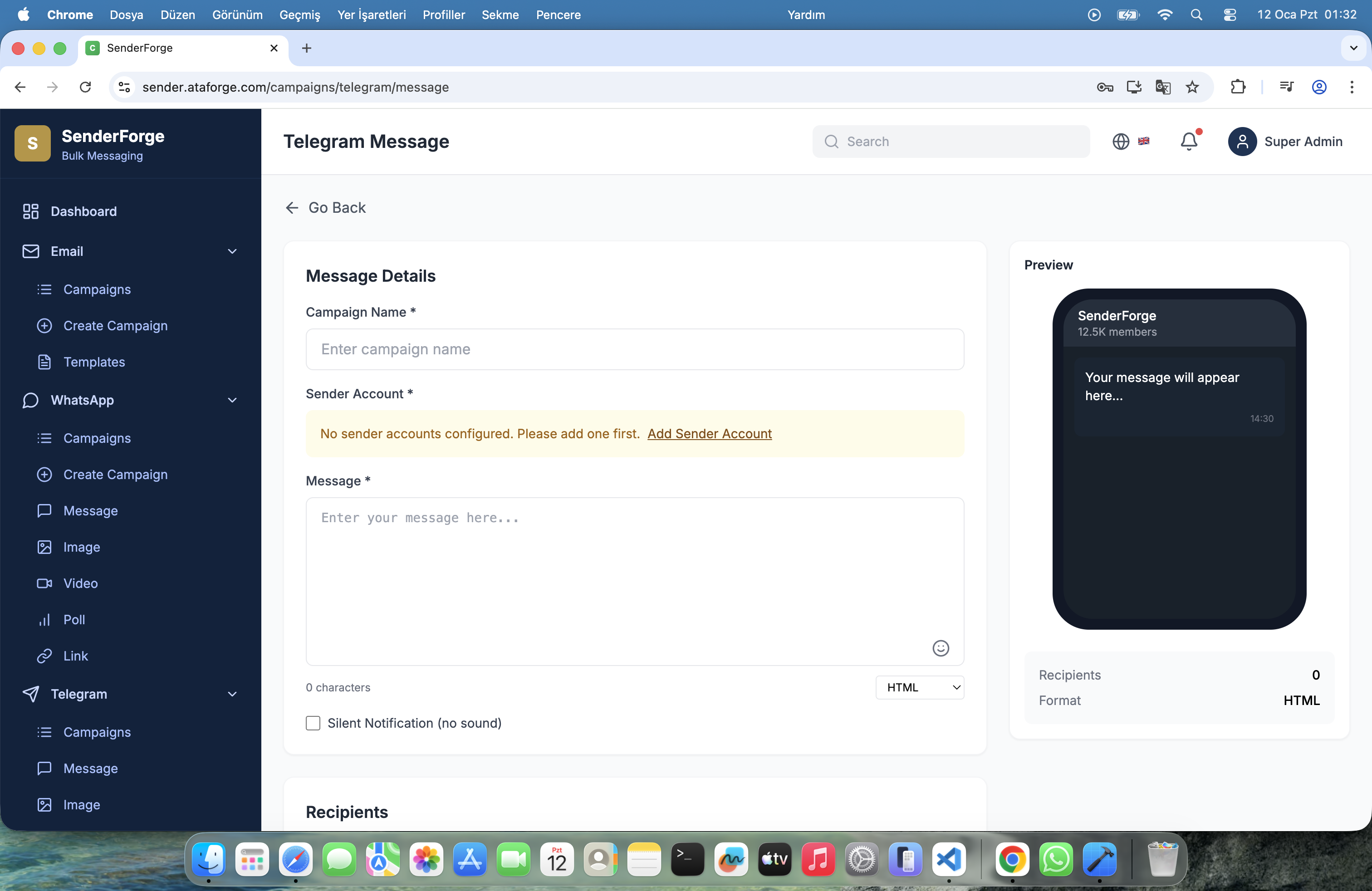Screen dimensions: 1372x891
Task: Open WhatsApp Video from sidebar
Action: click(x=80, y=583)
